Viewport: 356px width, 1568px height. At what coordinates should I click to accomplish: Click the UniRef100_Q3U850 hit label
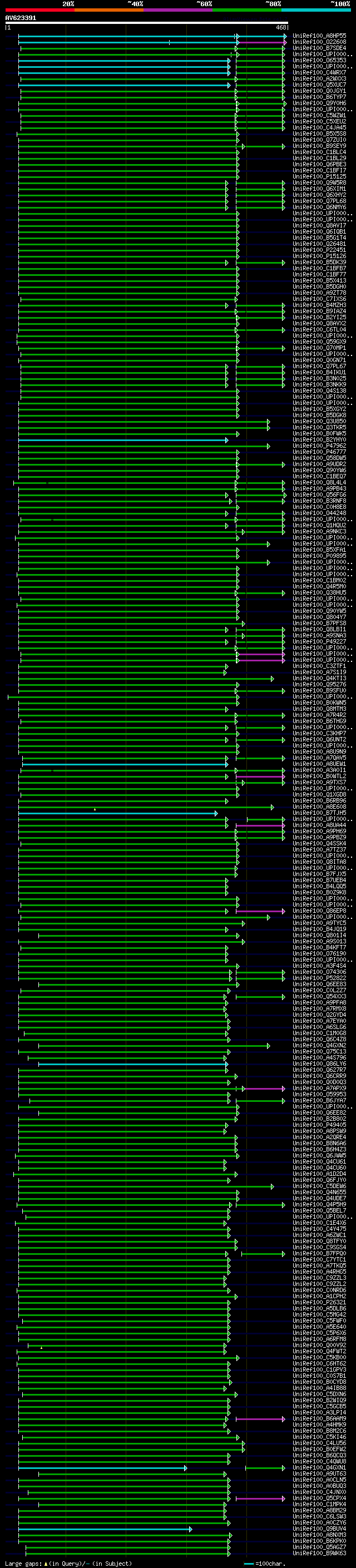click(x=319, y=421)
